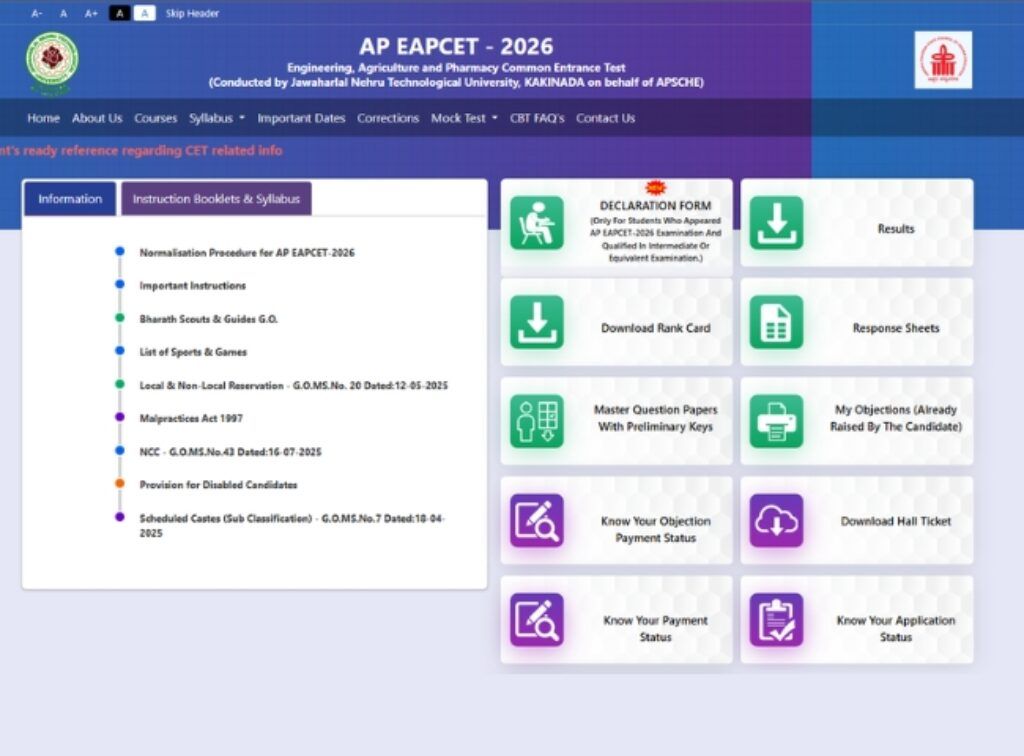Select the Information tab
The height and width of the screenshot is (756, 1024).
tap(70, 198)
